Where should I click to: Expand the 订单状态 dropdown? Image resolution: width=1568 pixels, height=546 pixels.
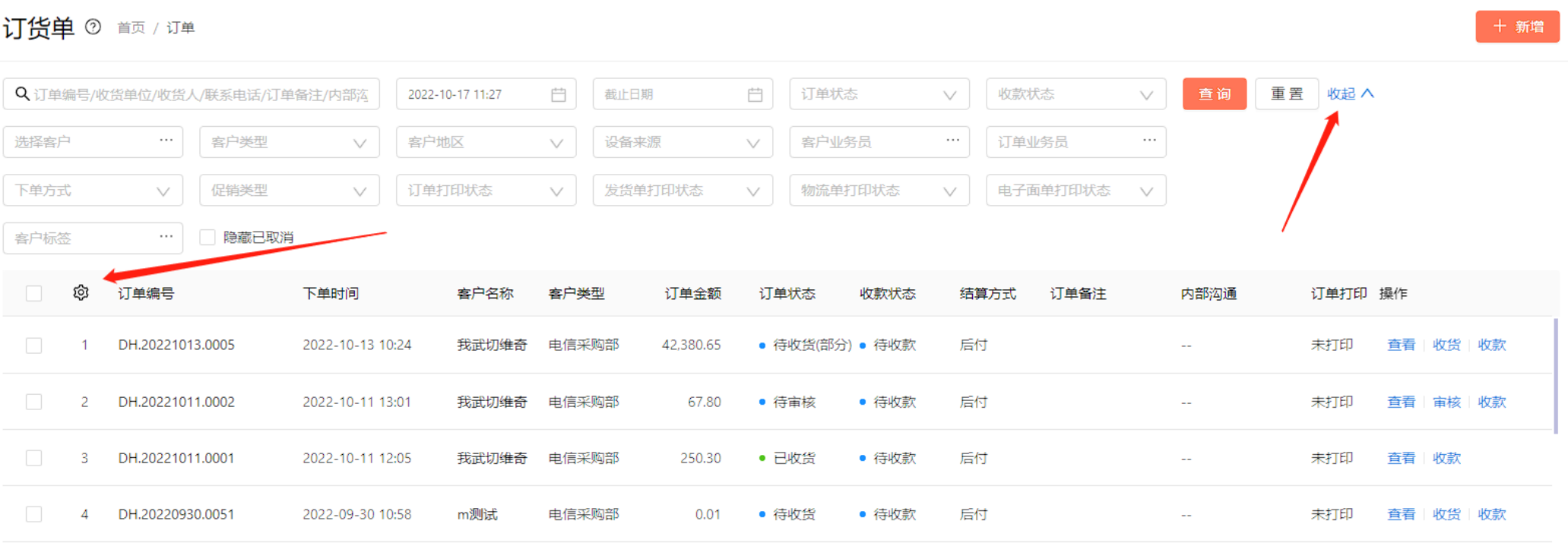click(879, 94)
